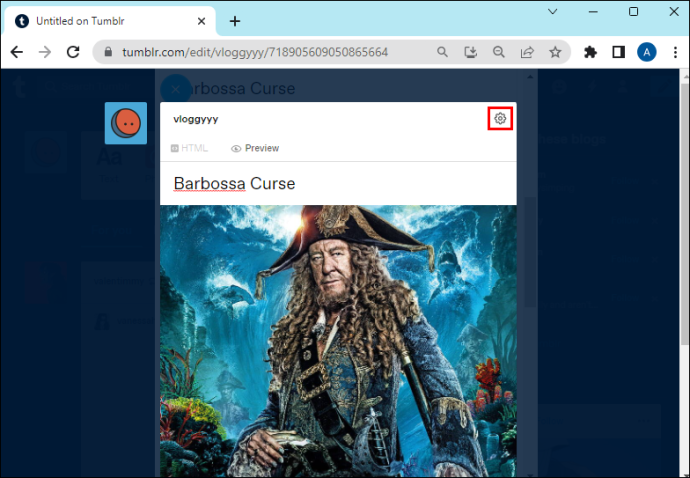View site information lock icon

click(108, 52)
